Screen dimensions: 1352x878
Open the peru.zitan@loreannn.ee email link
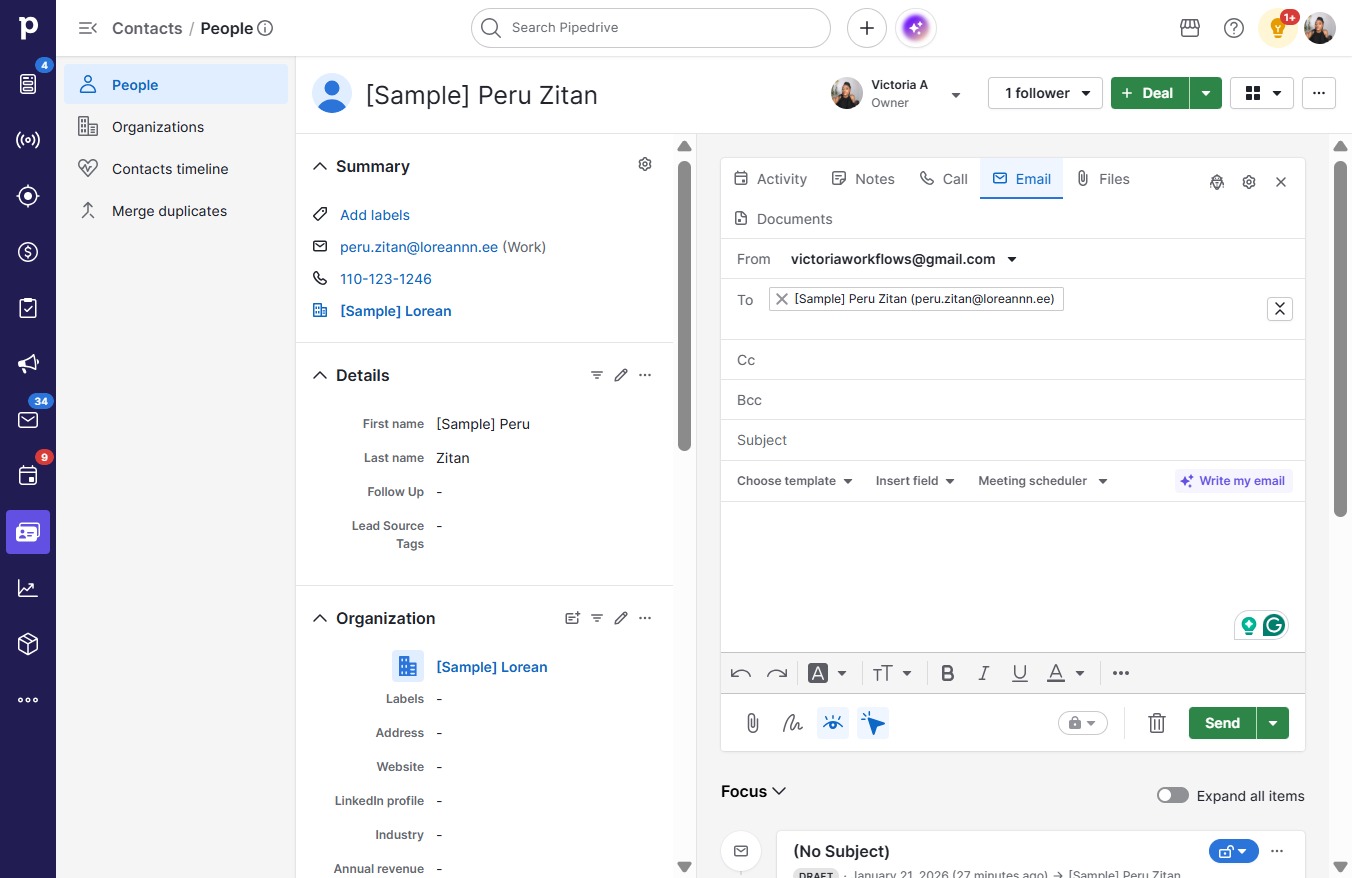coord(419,247)
